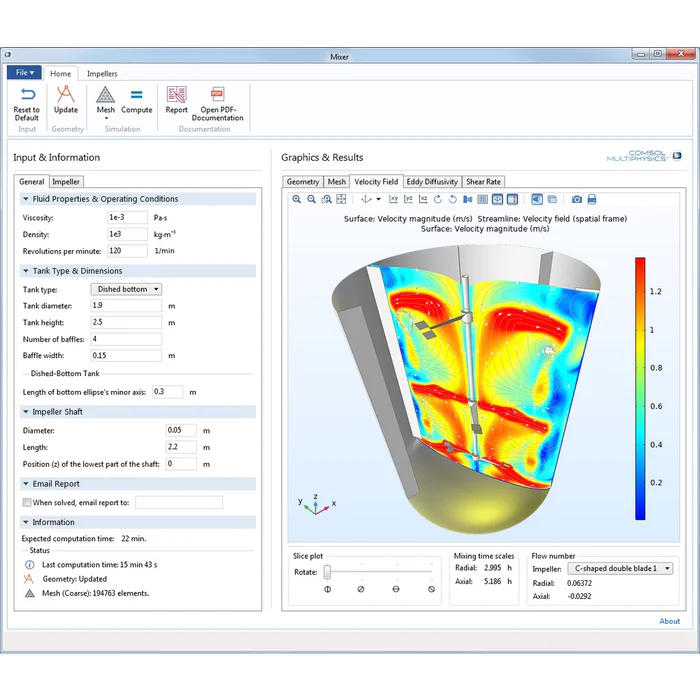Click the Number of baffles field
Viewport: 700px width, 700px height.
click(x=126, y=339)
